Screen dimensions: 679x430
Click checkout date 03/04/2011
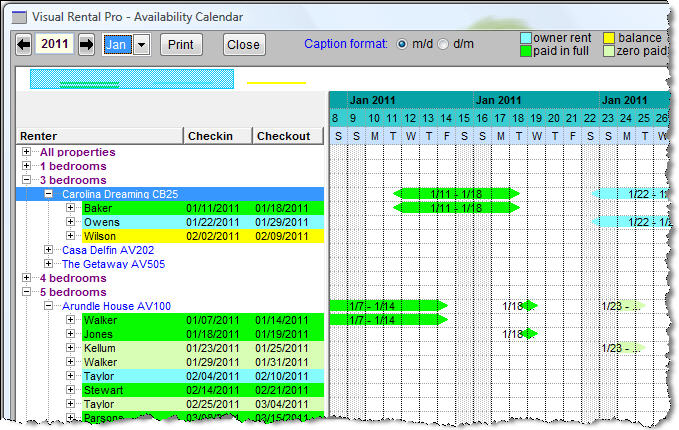pos(282,404)
